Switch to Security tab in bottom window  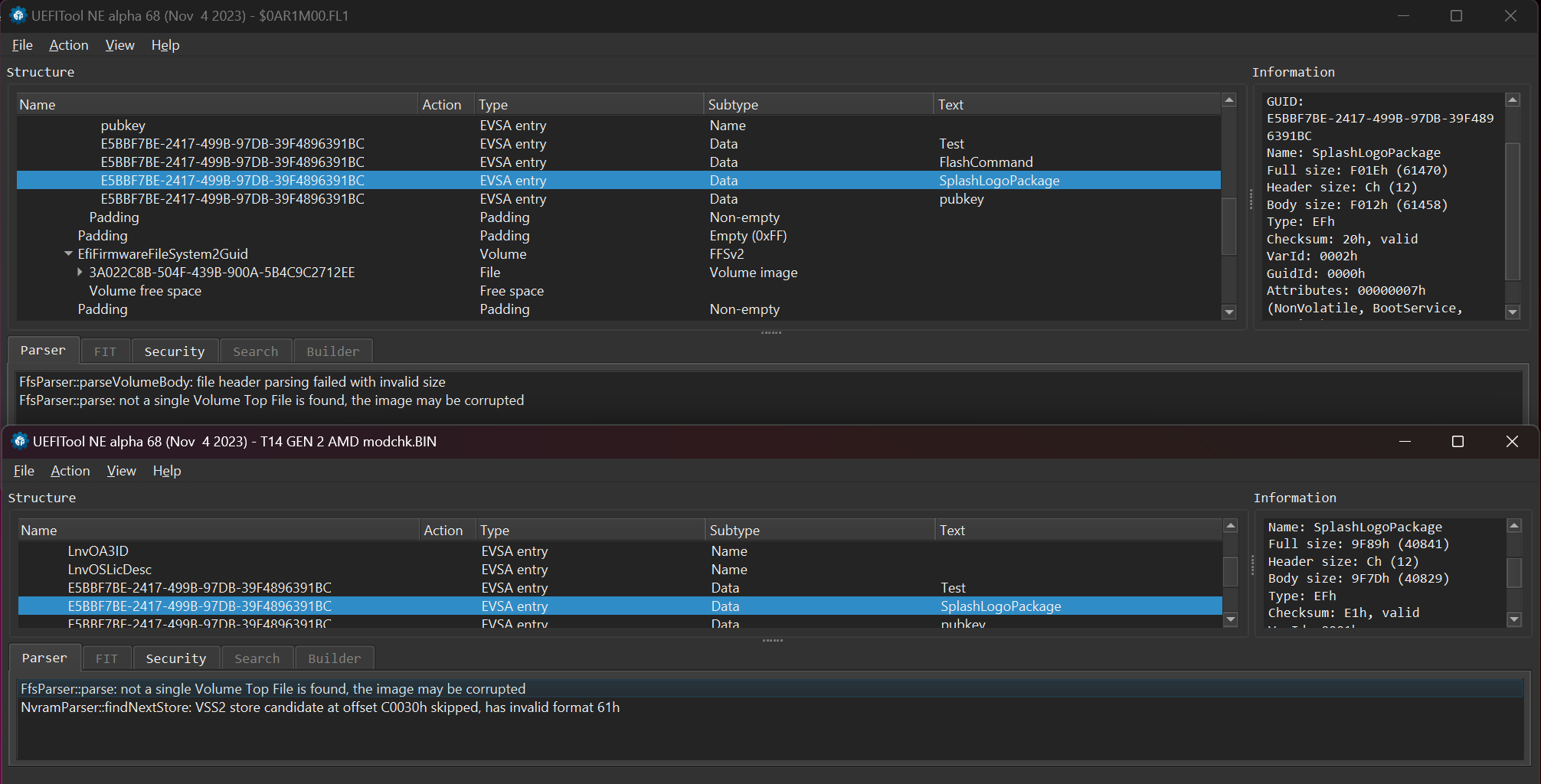point(175,658)
